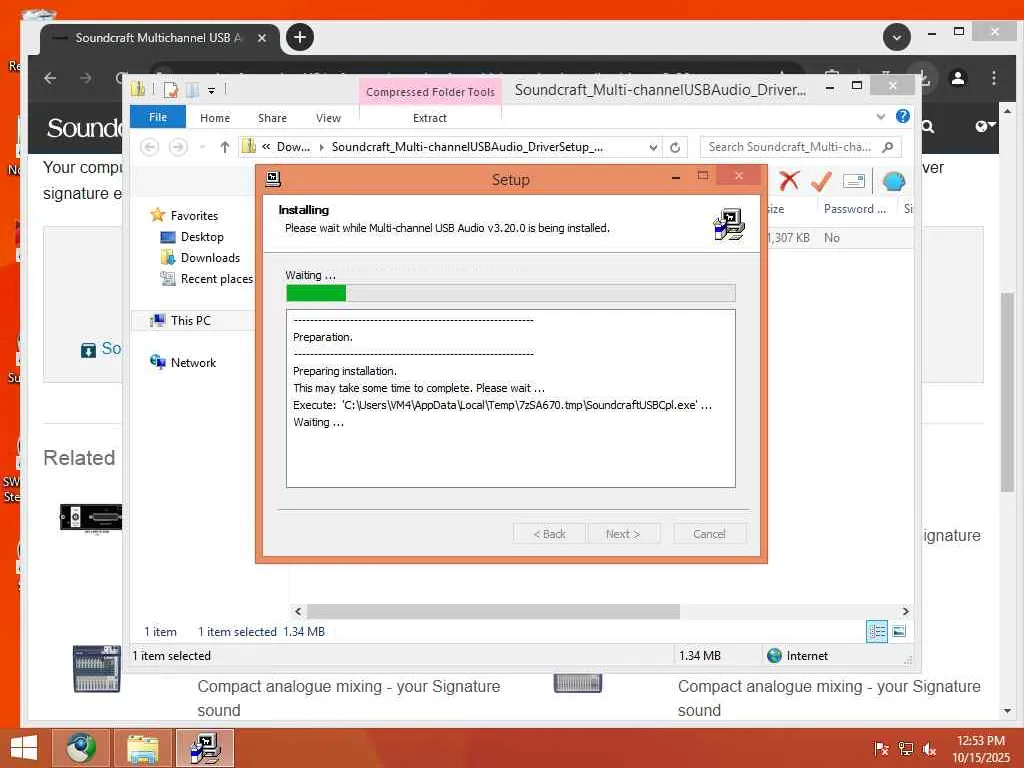Open File Explorer from the taskbar
1024x768 pixels.
(142, 748)
